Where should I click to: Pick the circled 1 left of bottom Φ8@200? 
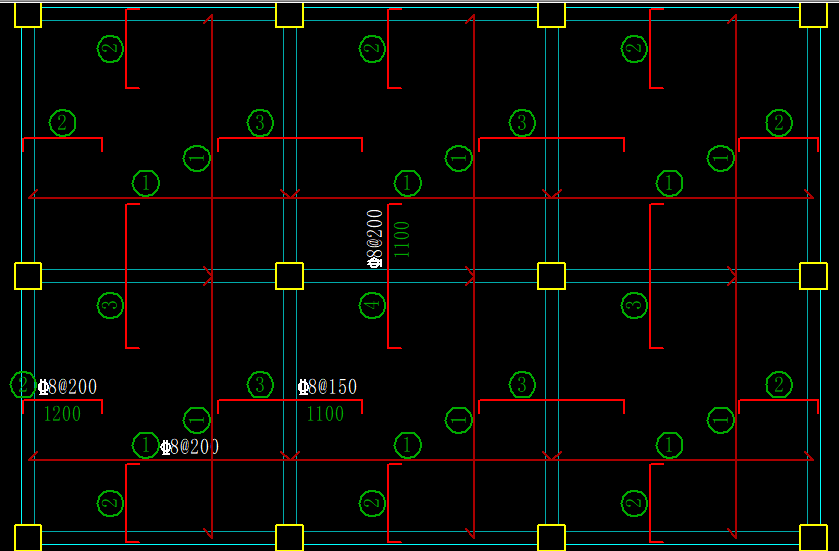click(x=146, y=446)
